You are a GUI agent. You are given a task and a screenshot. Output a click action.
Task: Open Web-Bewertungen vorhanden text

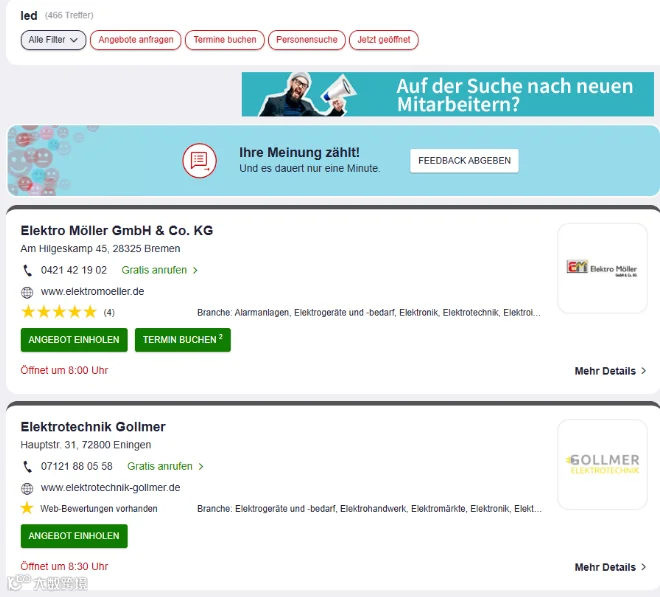coord(98,509)
